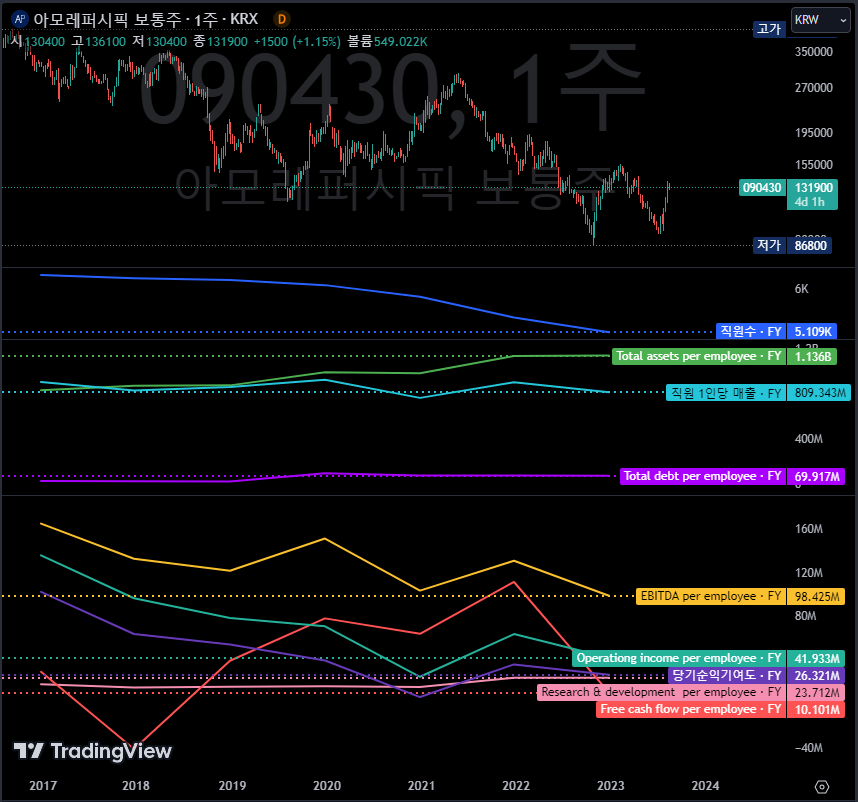Click the 2018 time axis label
The image size is (858, 802).
pos(136,786)
